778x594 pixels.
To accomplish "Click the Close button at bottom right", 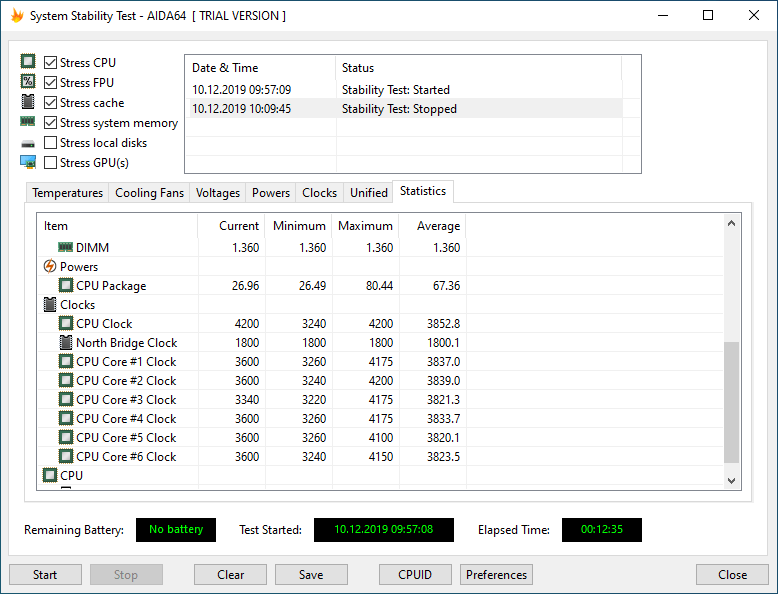I will pyautogui.click(x=732, y=575).
